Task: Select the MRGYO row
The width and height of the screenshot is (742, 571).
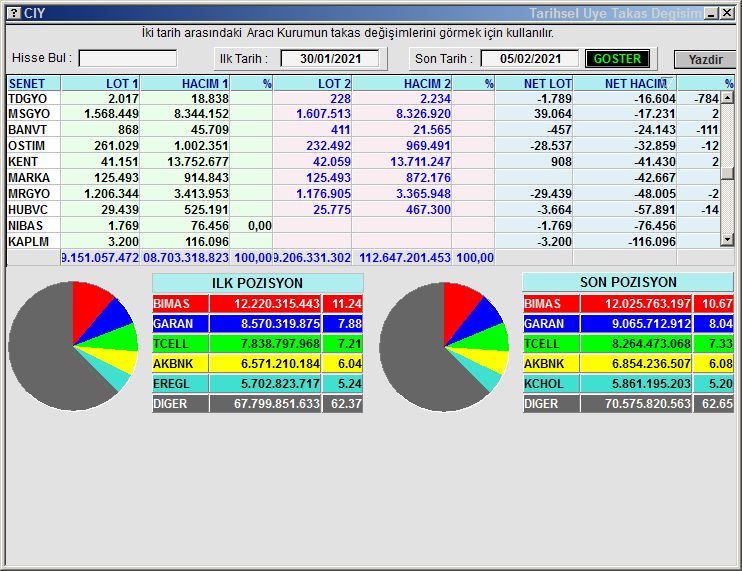Action: click(x=363, y=194)
